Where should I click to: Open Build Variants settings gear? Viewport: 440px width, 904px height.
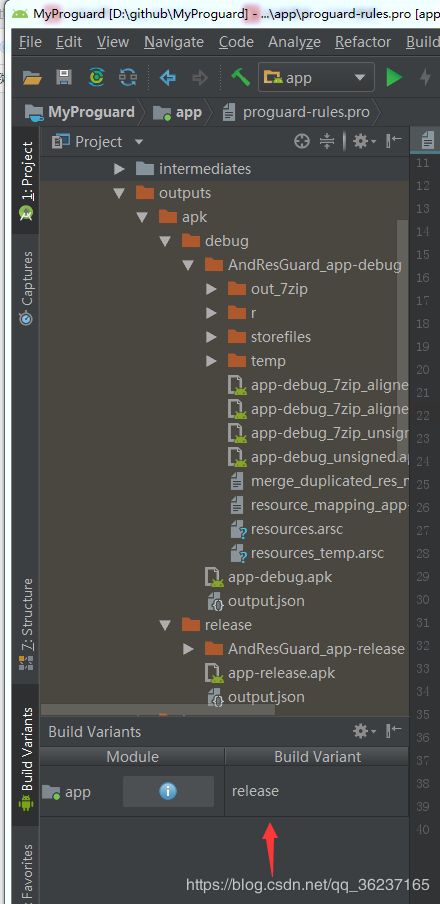tap(364, 732)
